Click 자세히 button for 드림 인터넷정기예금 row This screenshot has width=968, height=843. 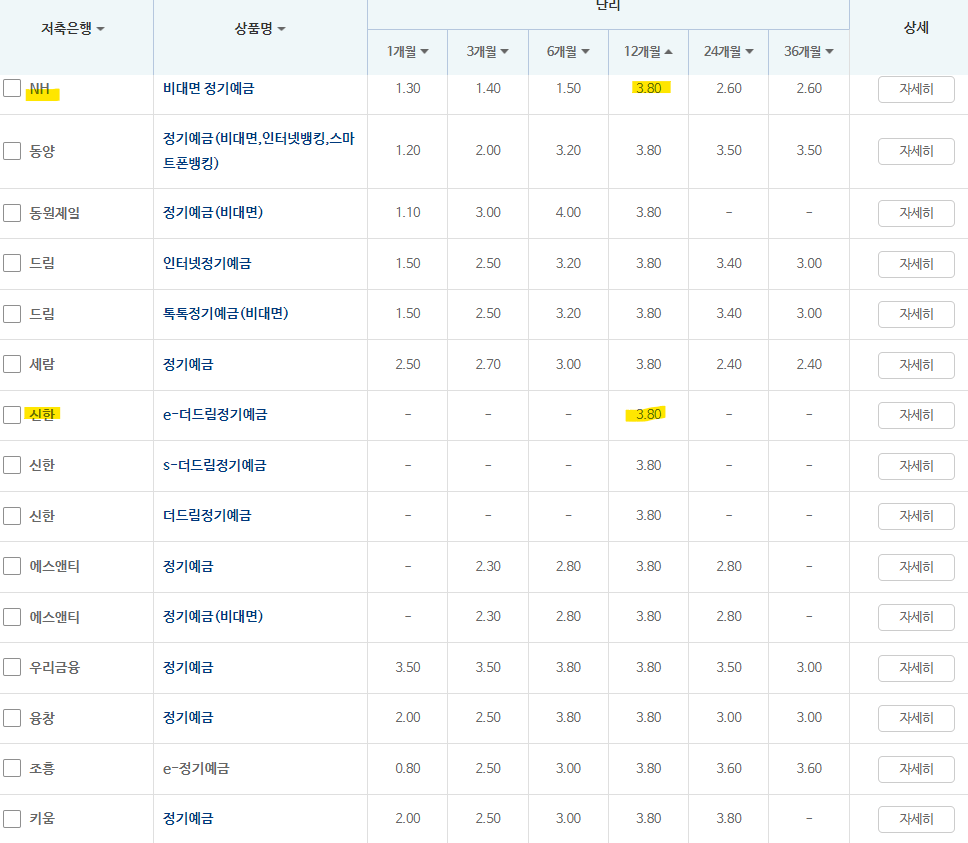[916, 264]
